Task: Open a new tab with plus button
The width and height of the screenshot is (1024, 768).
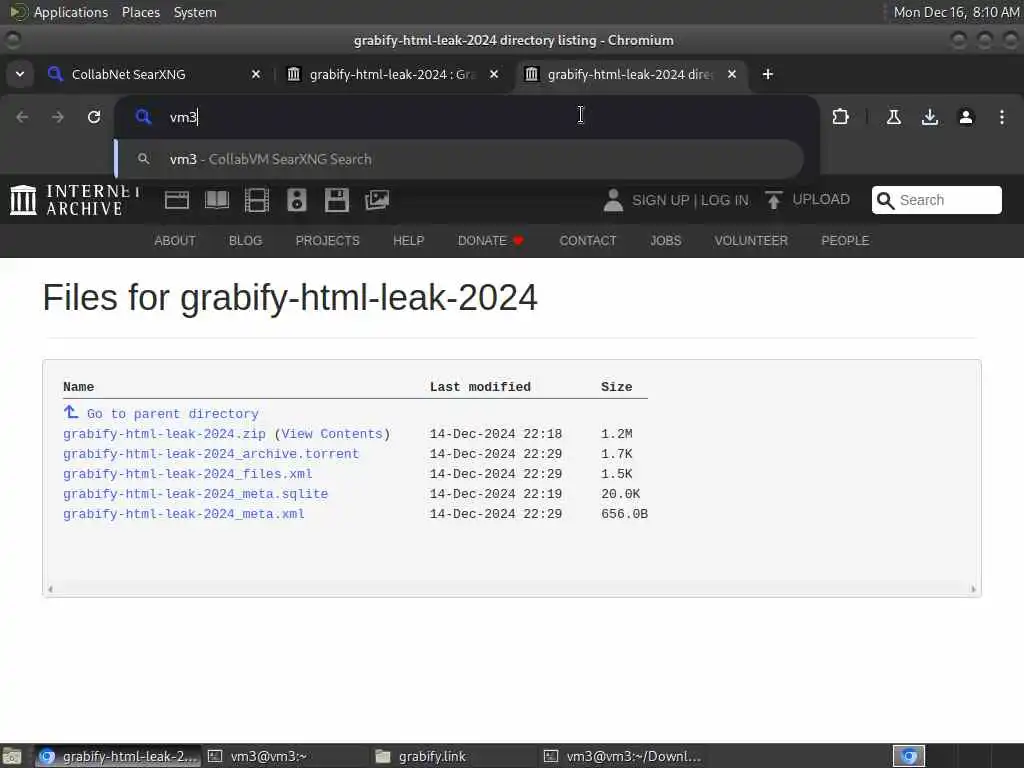Action: (x=768, y=74)
